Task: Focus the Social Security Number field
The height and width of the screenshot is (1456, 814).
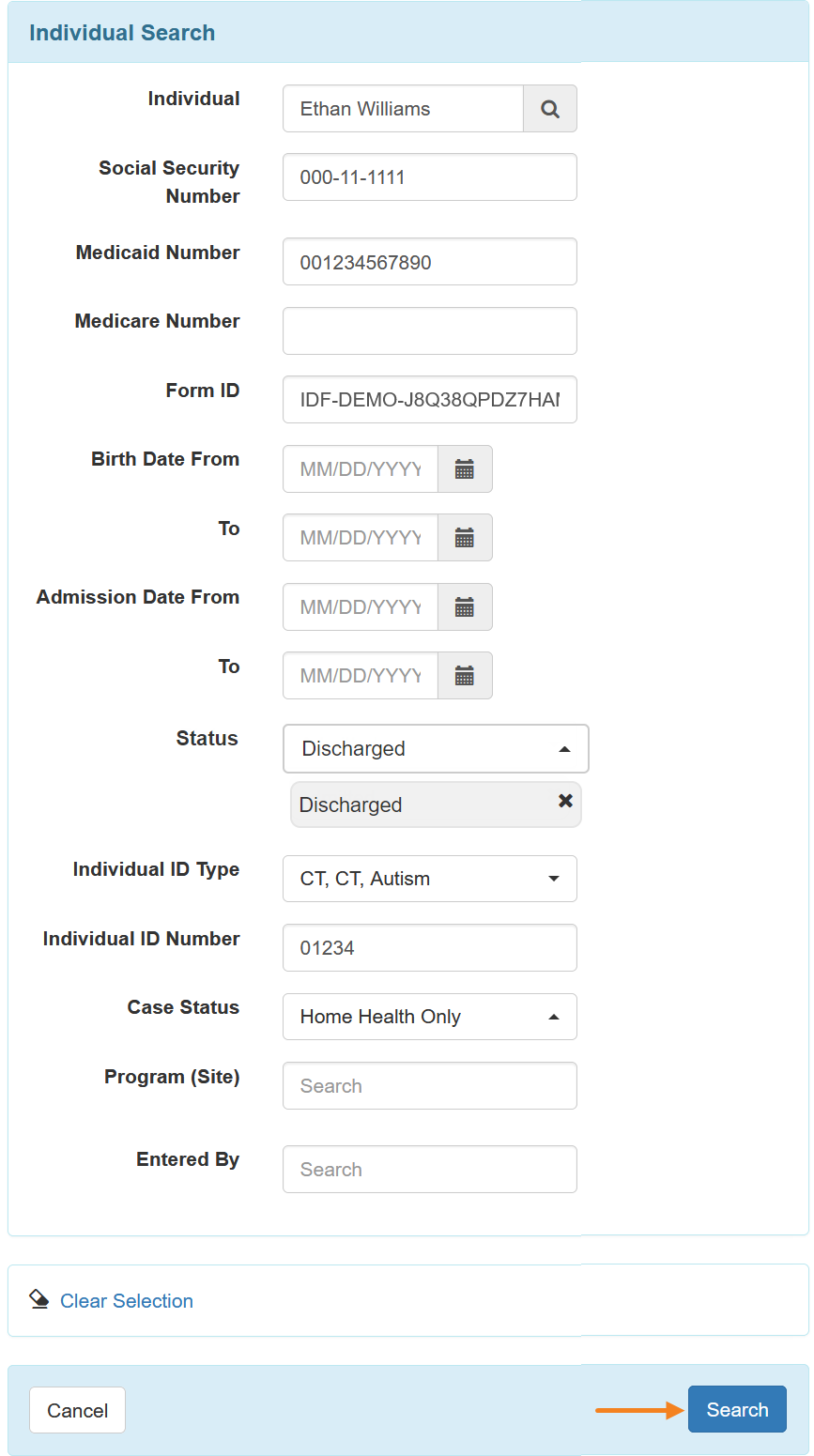Action: (429, 177)
